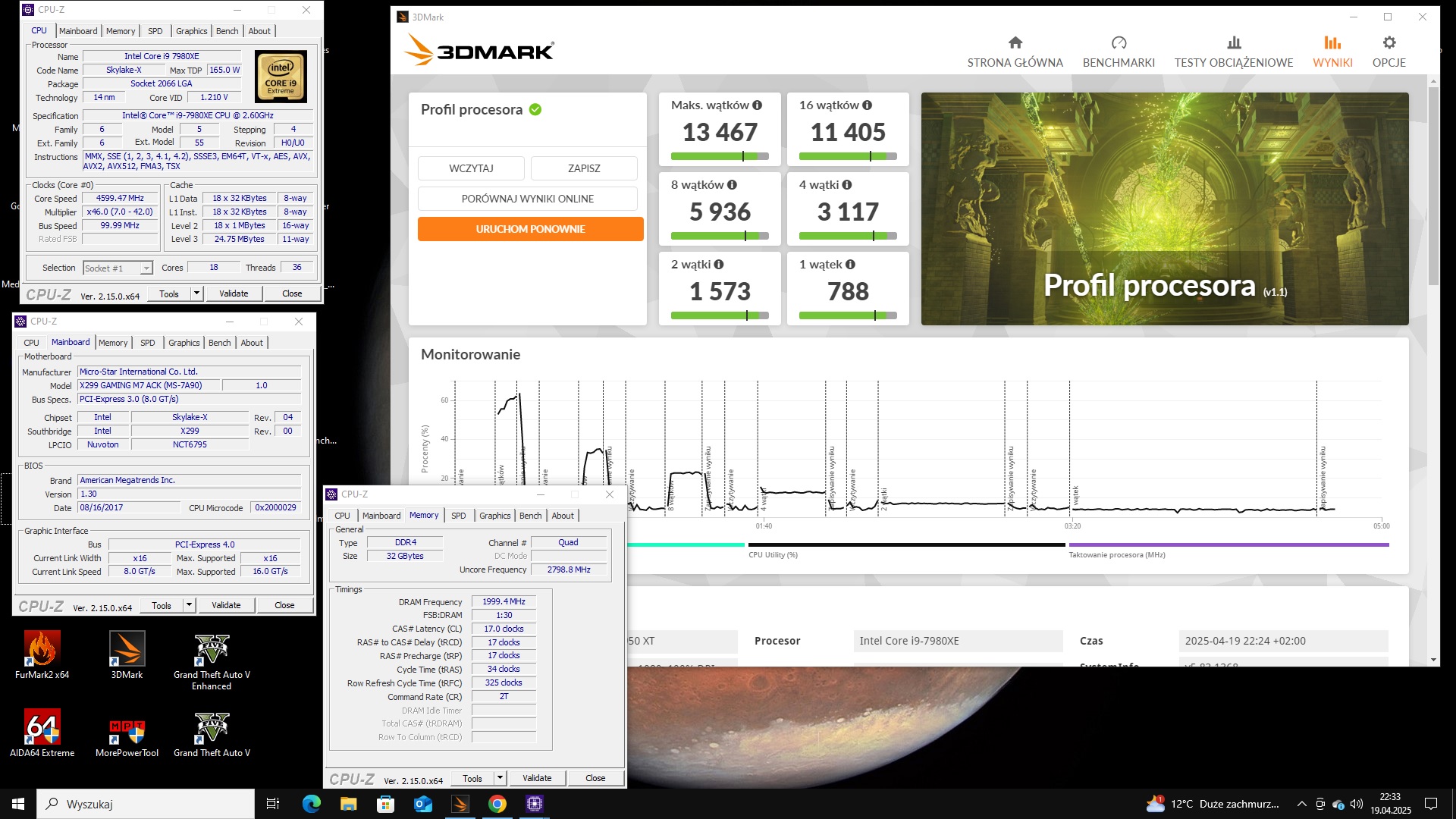
Task: Click the 16 wątków score progress bar
Action: pos(848,156)
